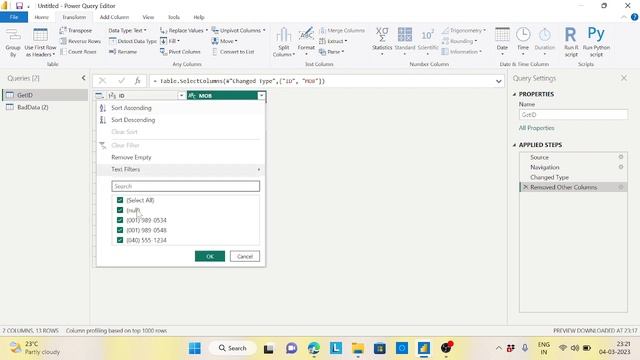Click Run R script

[571, 42]
